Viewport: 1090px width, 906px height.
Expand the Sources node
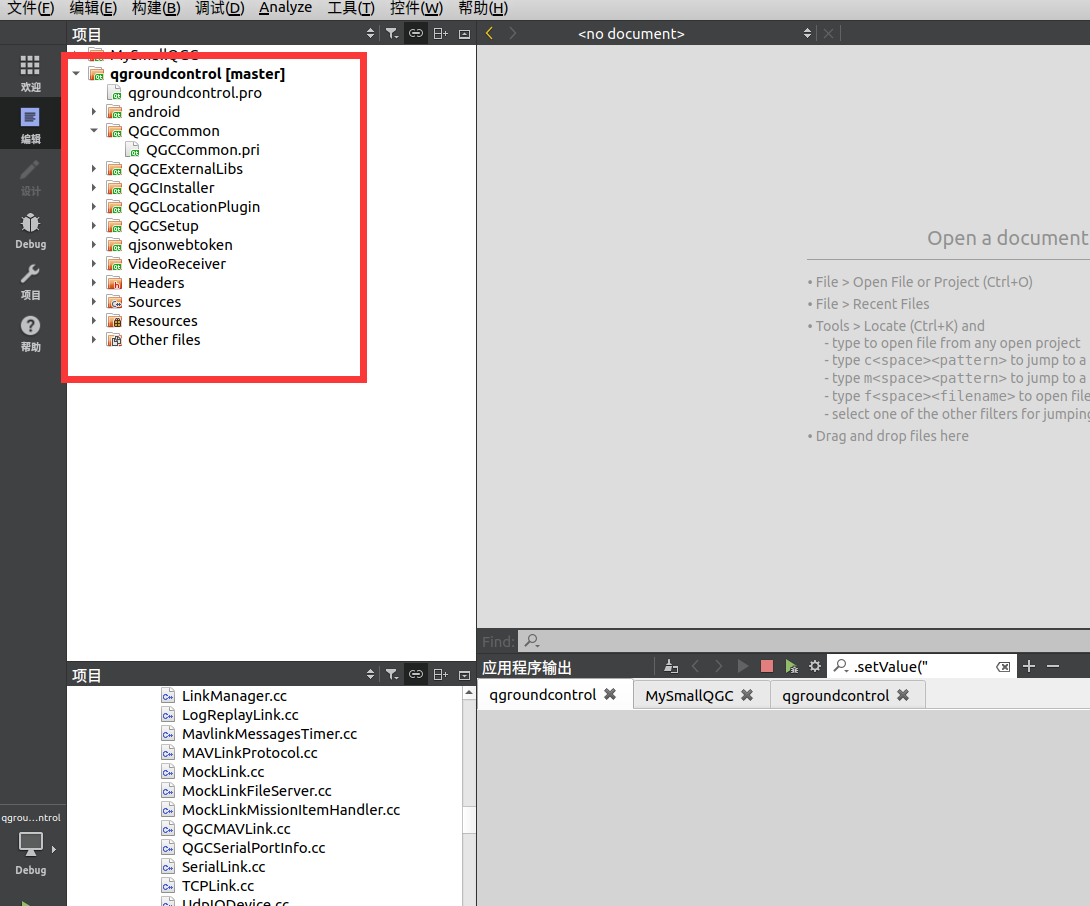coord(94,302)
